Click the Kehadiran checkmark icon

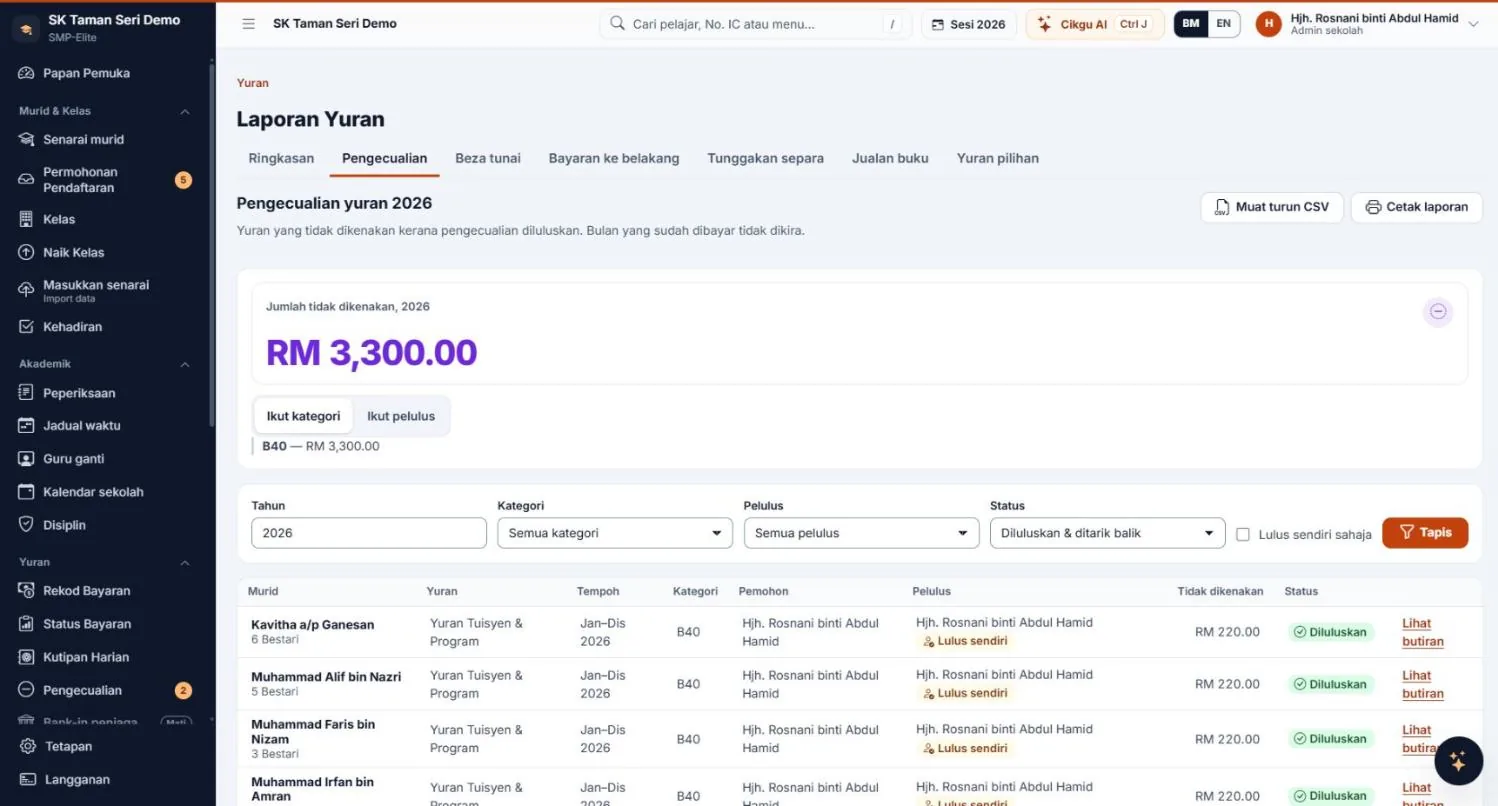(x=27, y=326)
